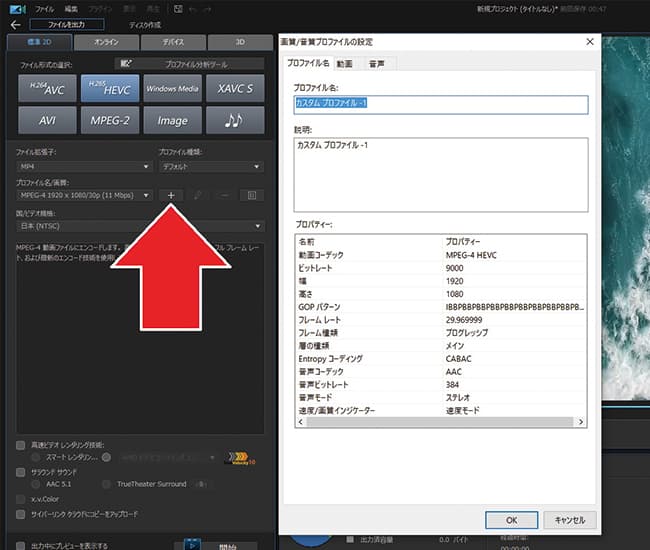Select the Image format

coord(172,120)
